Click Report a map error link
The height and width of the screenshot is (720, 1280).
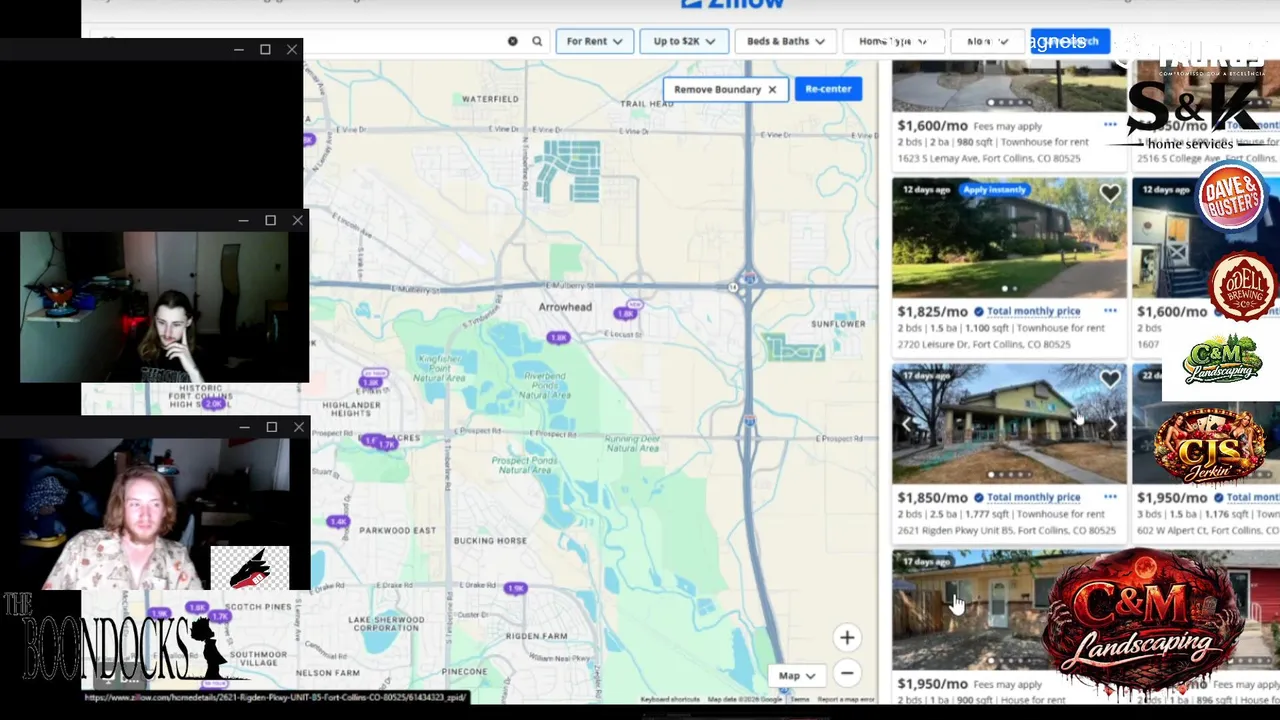pyautogui.click(x=846, y=699)
